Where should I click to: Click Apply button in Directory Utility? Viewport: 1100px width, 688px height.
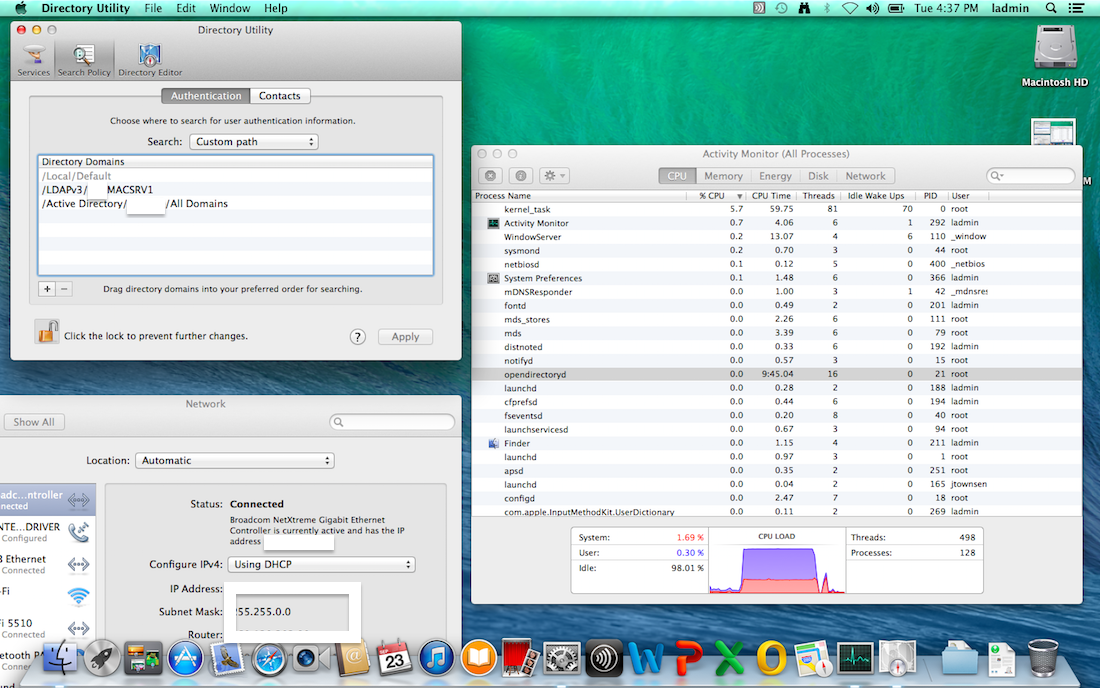point(405,337)
